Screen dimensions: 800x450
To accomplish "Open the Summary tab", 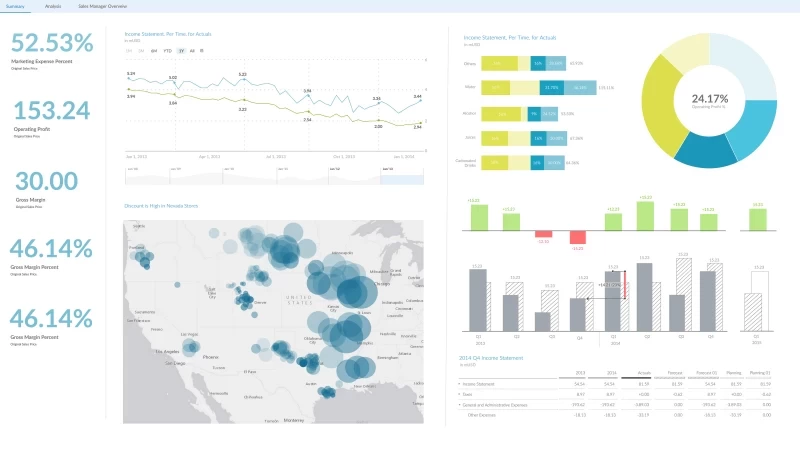I will click(x=15, y=6).
